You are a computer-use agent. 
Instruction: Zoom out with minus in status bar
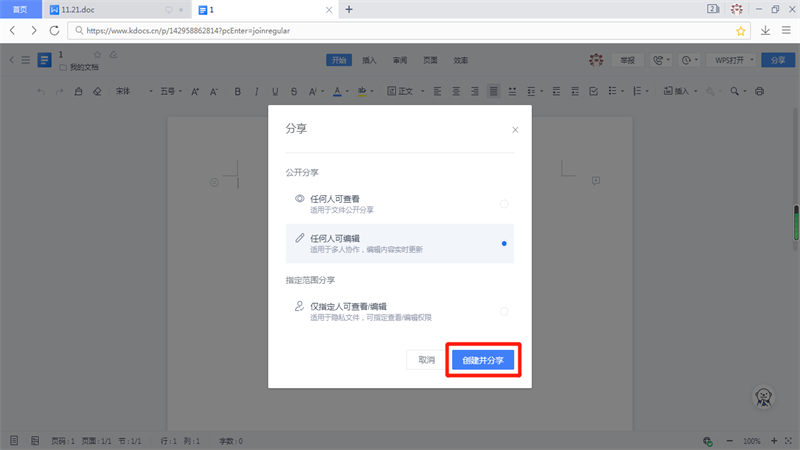730,441
